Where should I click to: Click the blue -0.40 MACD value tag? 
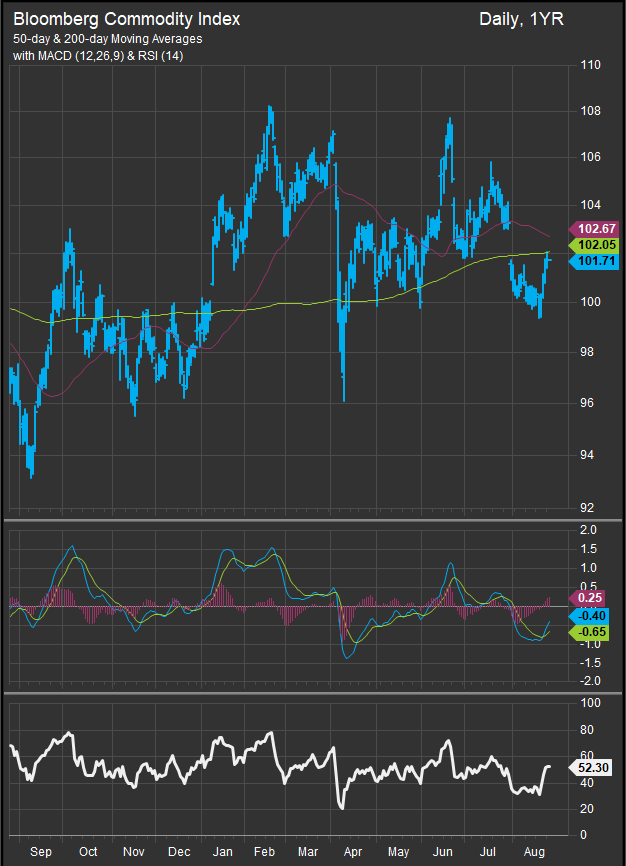click(591, 615)
